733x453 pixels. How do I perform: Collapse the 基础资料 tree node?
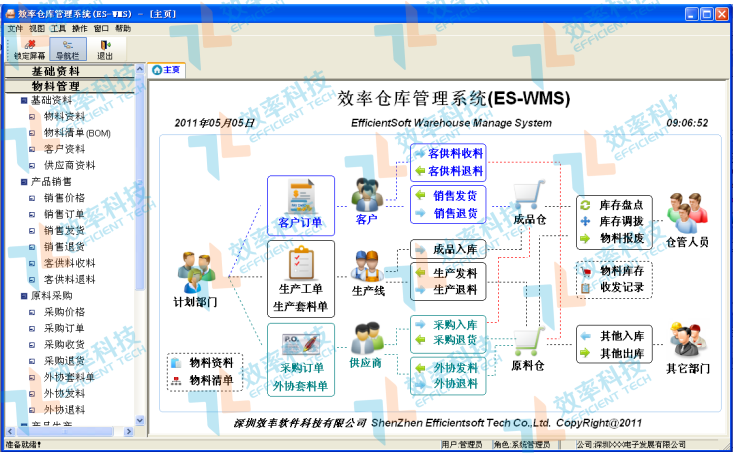[24, 101]
